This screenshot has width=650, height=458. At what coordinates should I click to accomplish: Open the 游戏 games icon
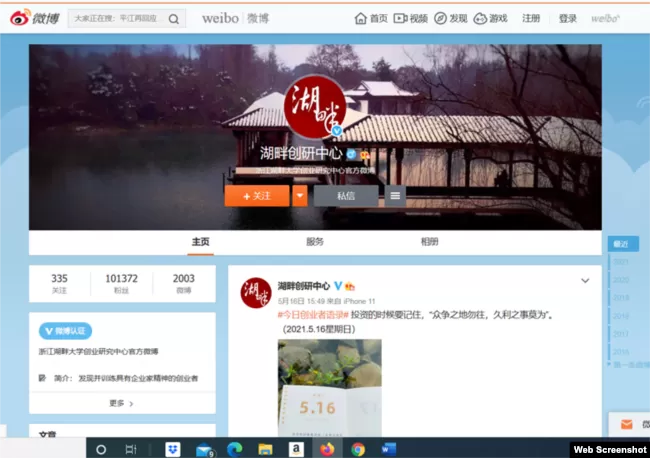(480, 18)
